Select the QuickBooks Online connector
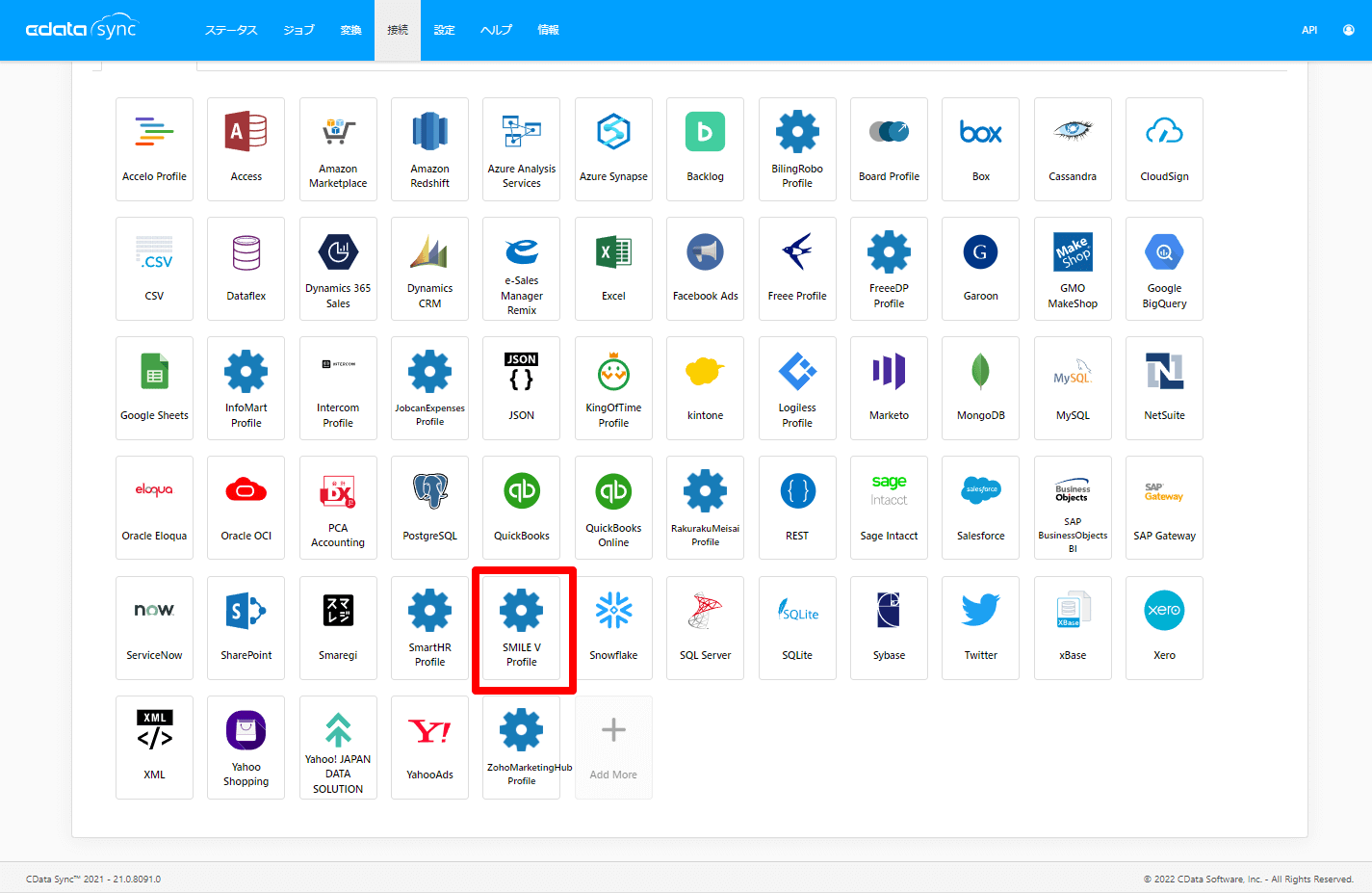Screen dimensions: 1372x893 (x=613, y=508)
